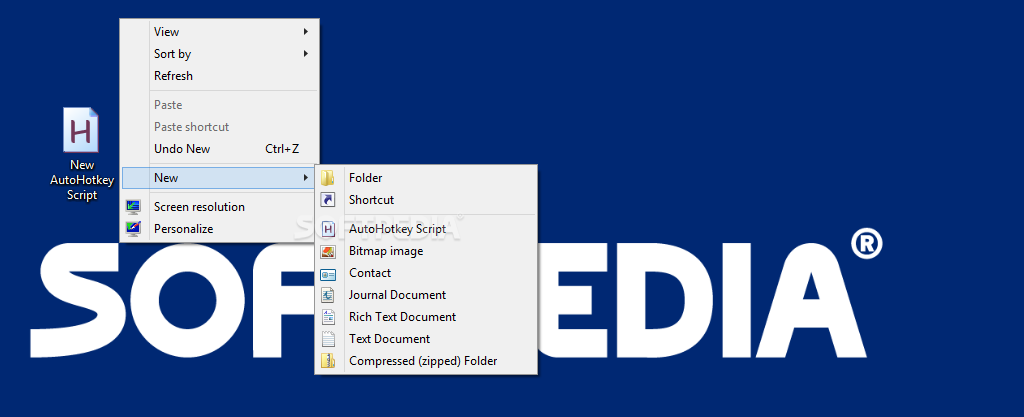This screenshot has width=1024, height=417.
Task: Click the AutoHotkey Script H icon
Action: point(328,229)
